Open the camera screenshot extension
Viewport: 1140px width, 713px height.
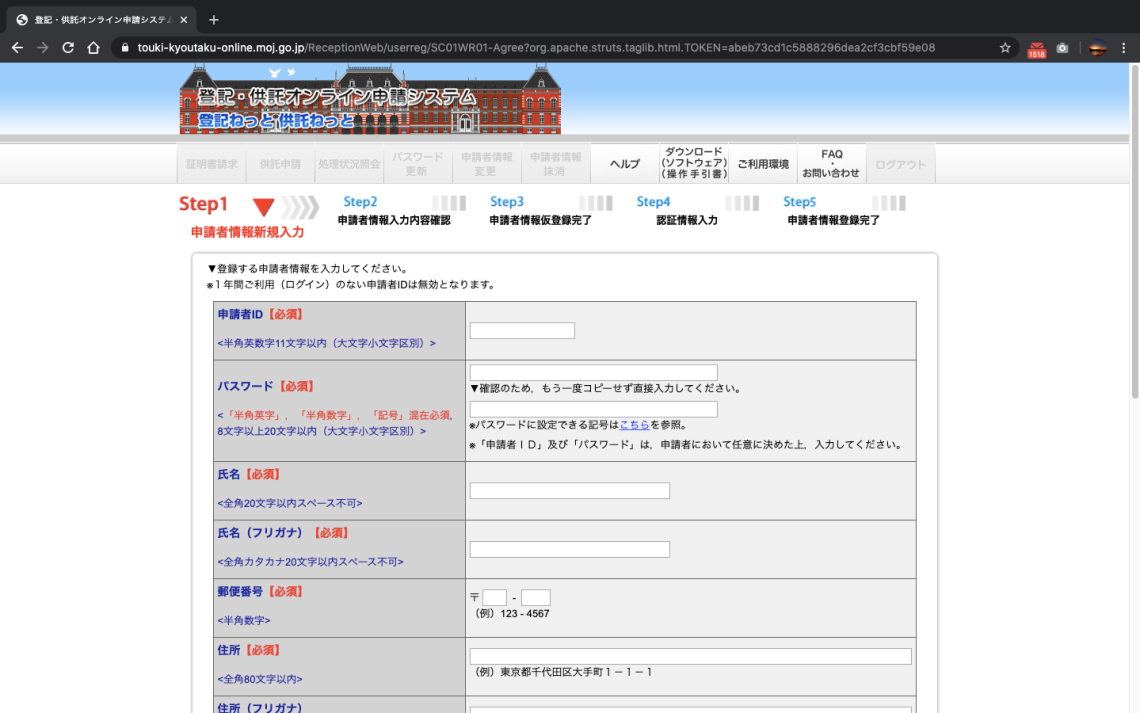1064,45
